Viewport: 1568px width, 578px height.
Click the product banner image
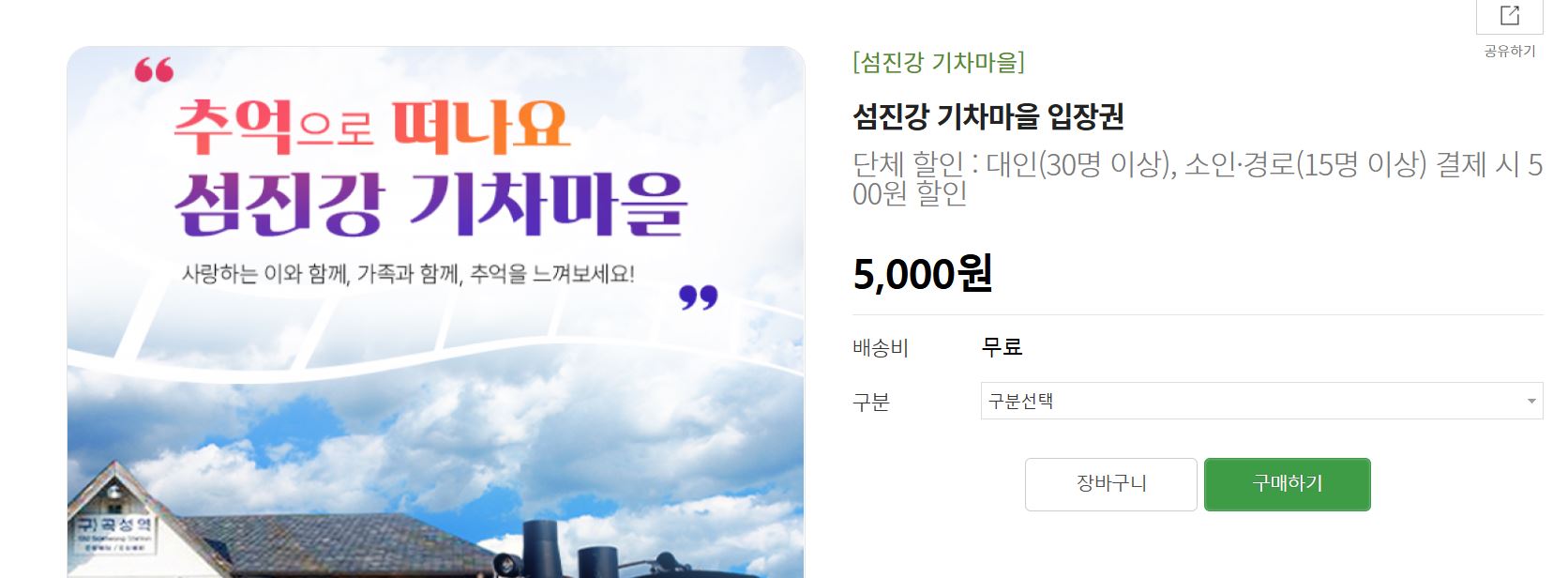pyautogui.click(x=436, y=312)
